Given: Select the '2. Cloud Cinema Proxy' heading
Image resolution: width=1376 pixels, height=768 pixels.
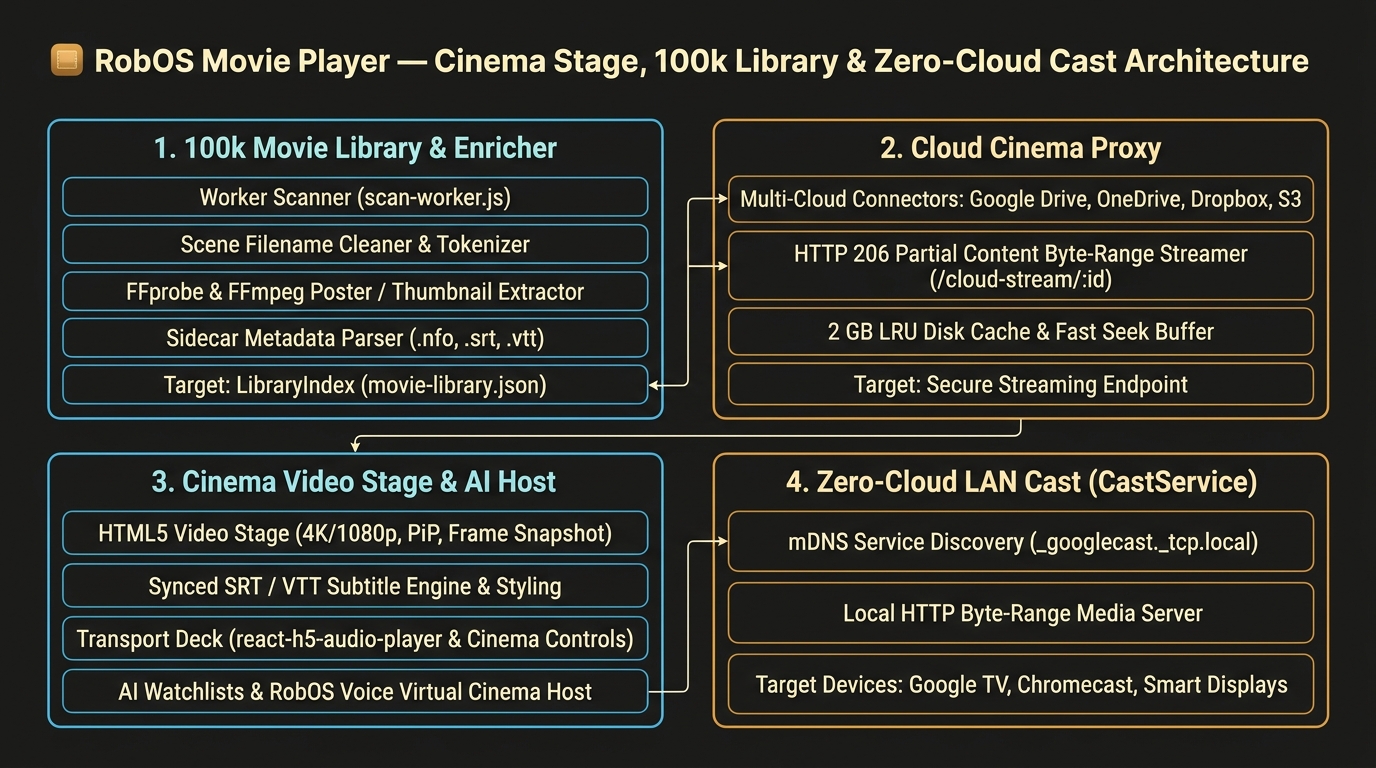Looking at the screenshot, I should click(x=1020, y=148).
